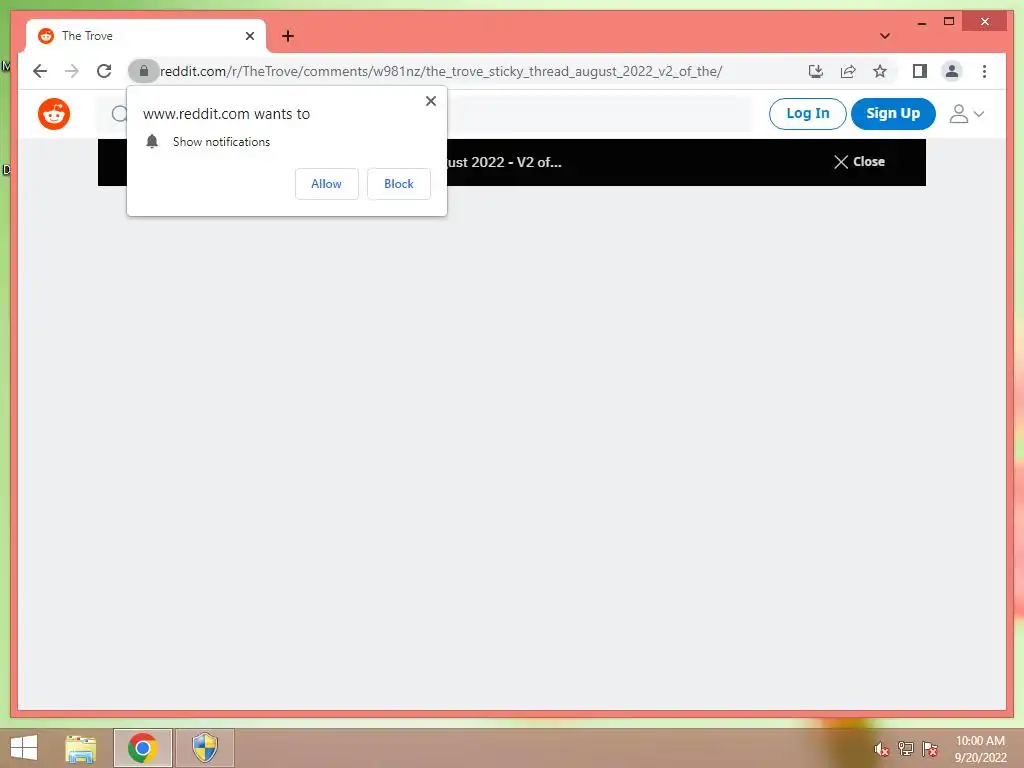Viewport: 1024px width, 768px height.
Task: Click the muted volume tray icon
Action: 881,749
